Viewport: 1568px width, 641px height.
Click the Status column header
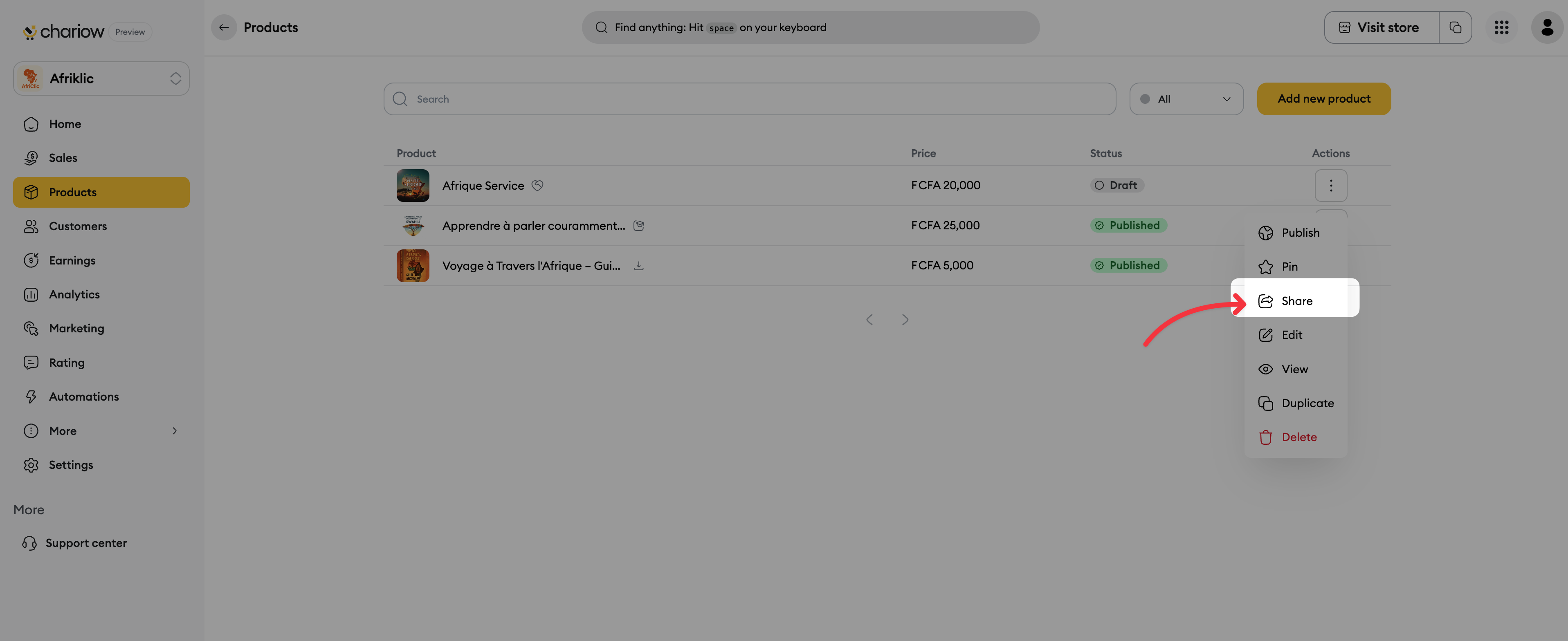click(x=1105, y=153)
